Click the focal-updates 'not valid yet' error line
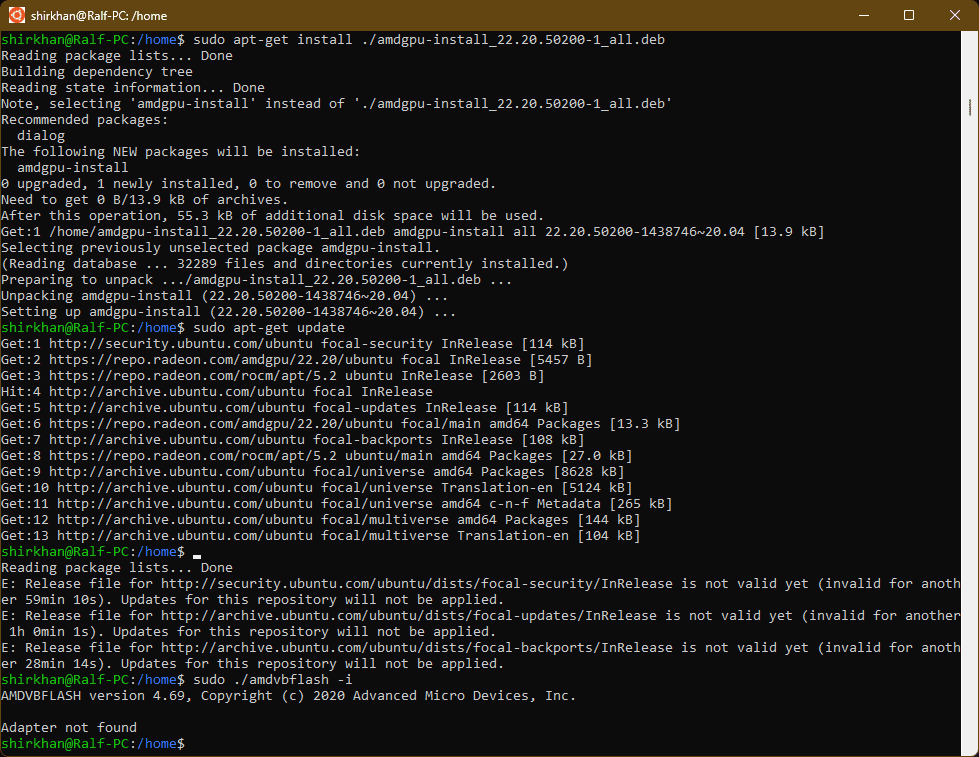The width and height of the screenshot is (979, 757). [481, 623]
